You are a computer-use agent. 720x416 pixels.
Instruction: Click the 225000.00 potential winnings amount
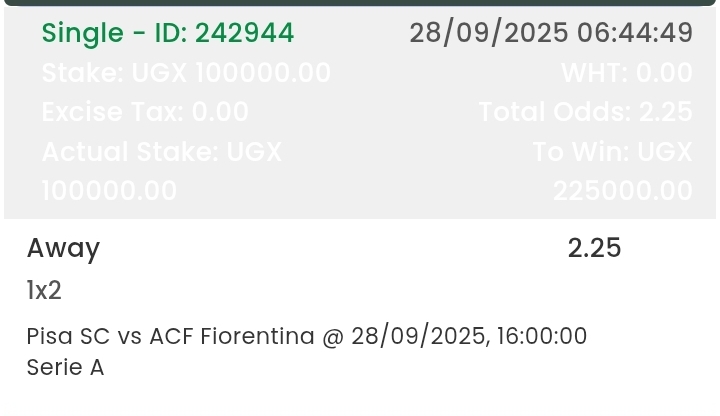coord(622,191)
